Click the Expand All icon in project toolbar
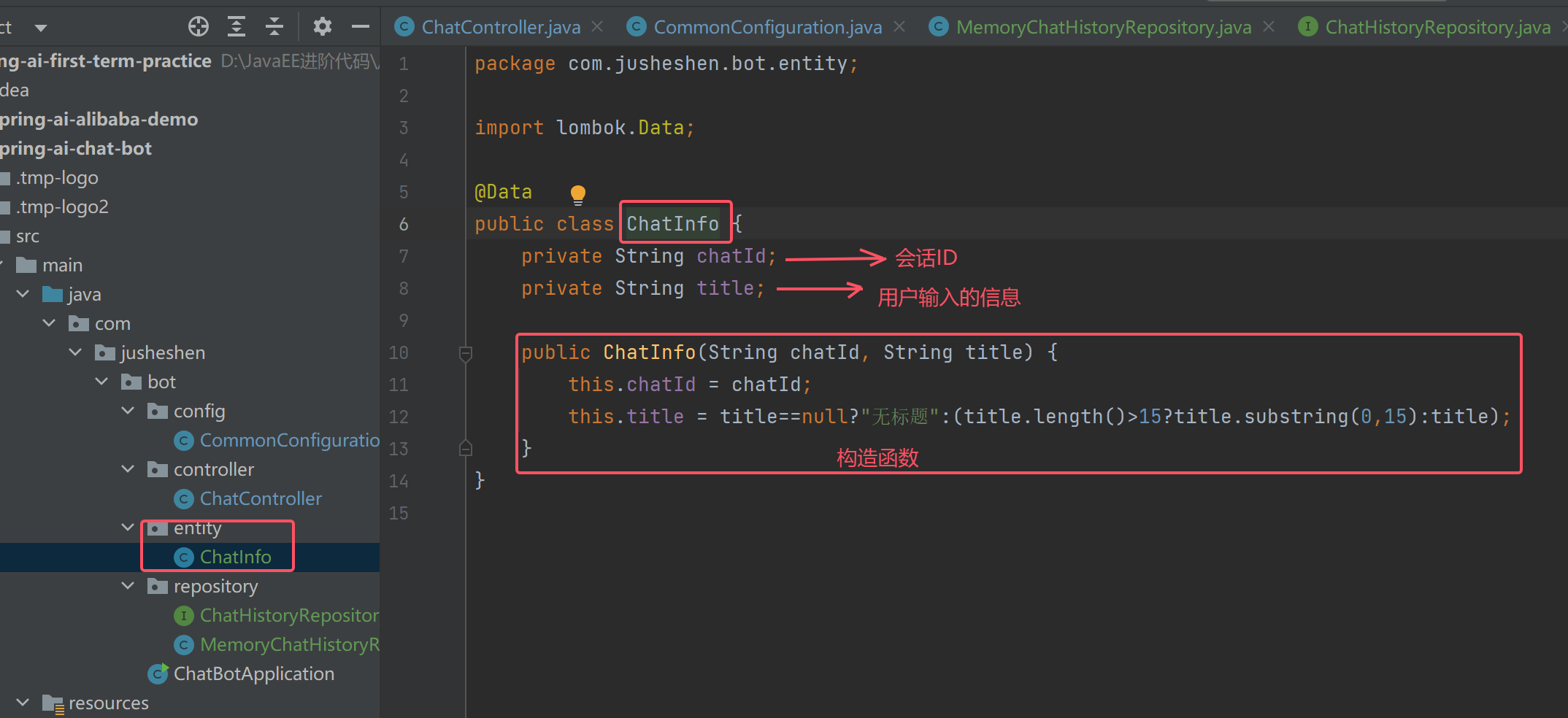 click(237, 27)
